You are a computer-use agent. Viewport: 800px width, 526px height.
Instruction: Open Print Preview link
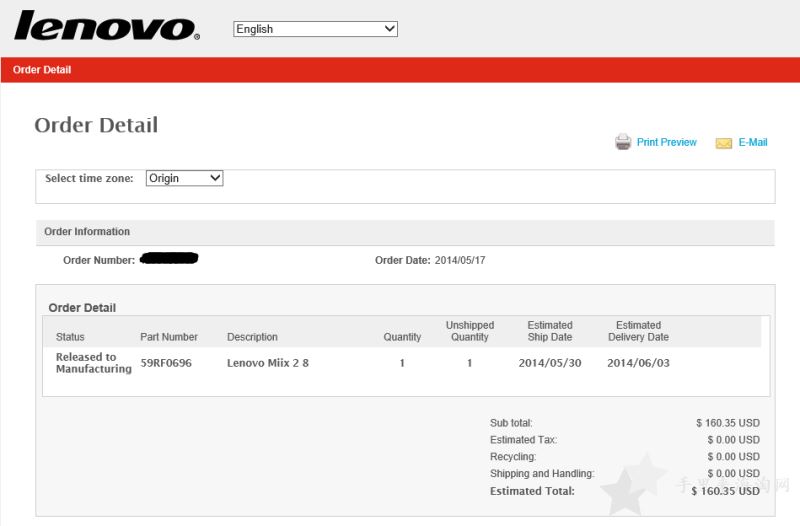pos(666,142)
